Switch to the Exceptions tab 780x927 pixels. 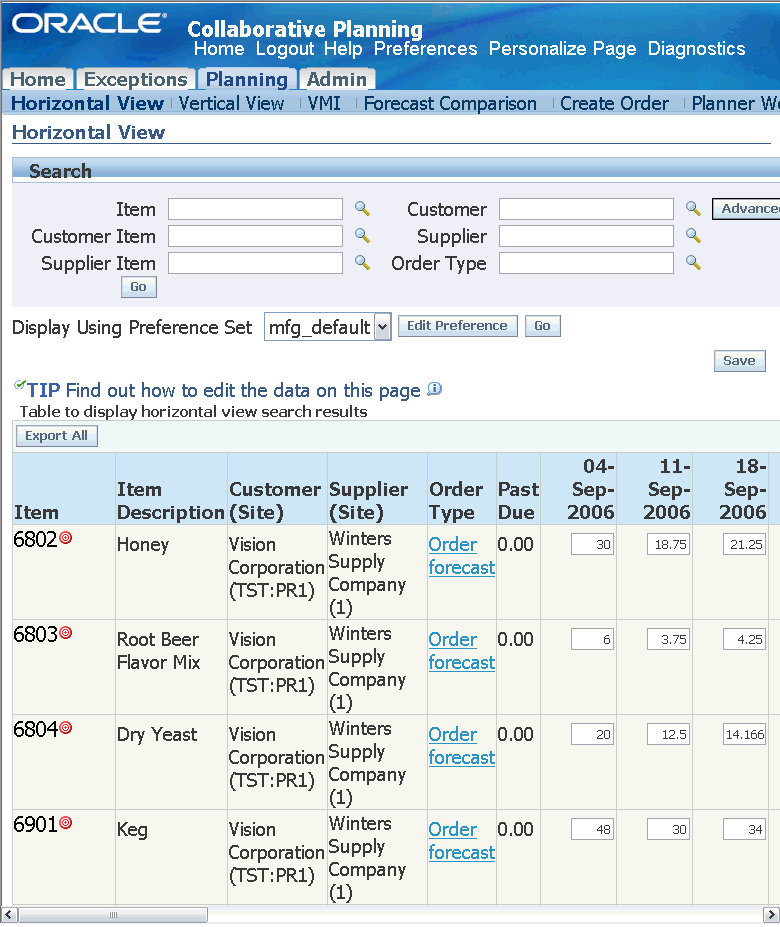pos(135,79)
